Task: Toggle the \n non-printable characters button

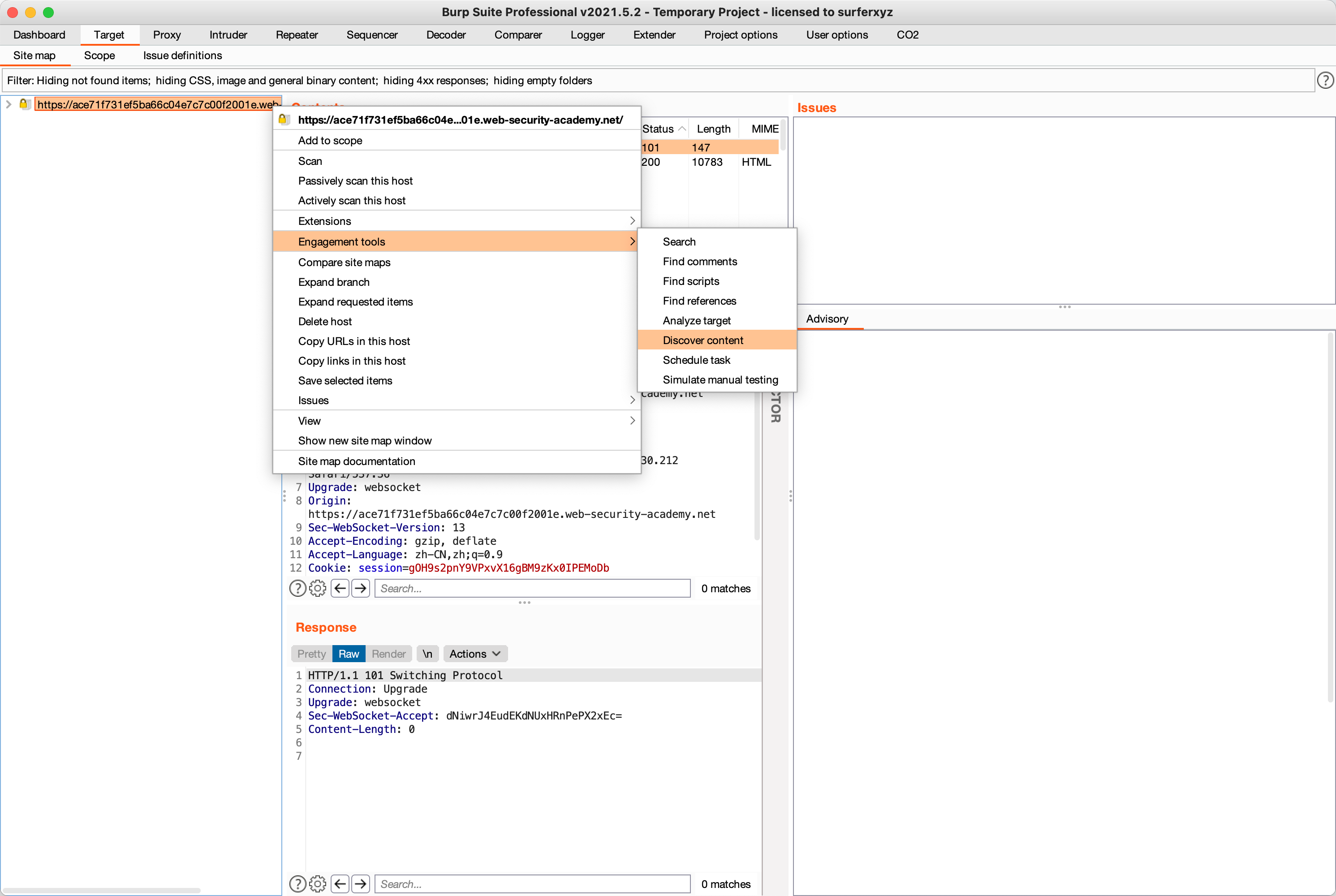Action: pos(427,654)
